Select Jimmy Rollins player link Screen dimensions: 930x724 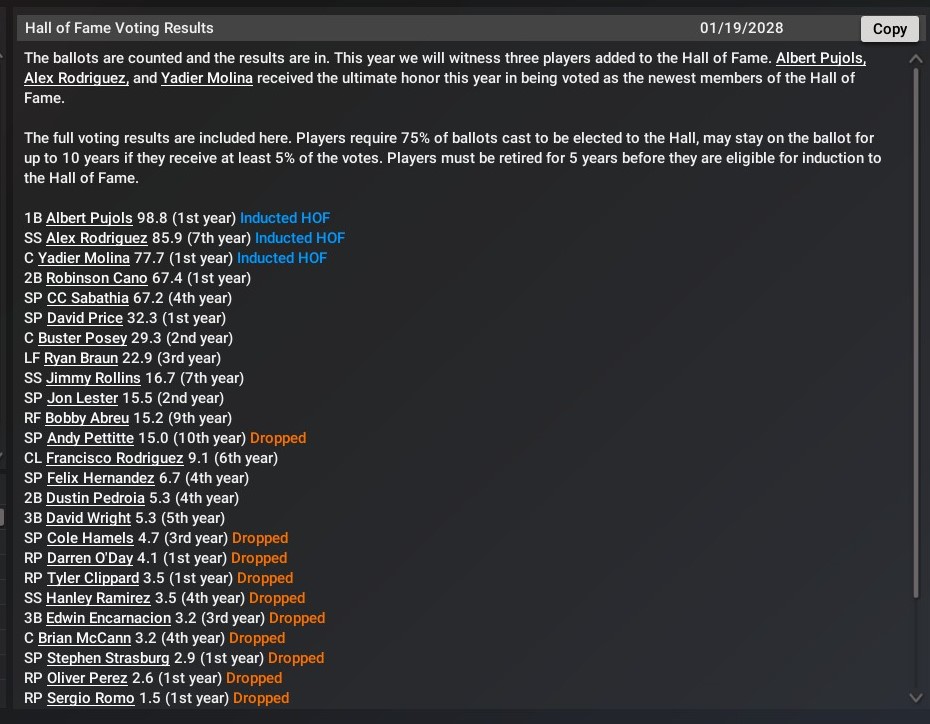95,378
